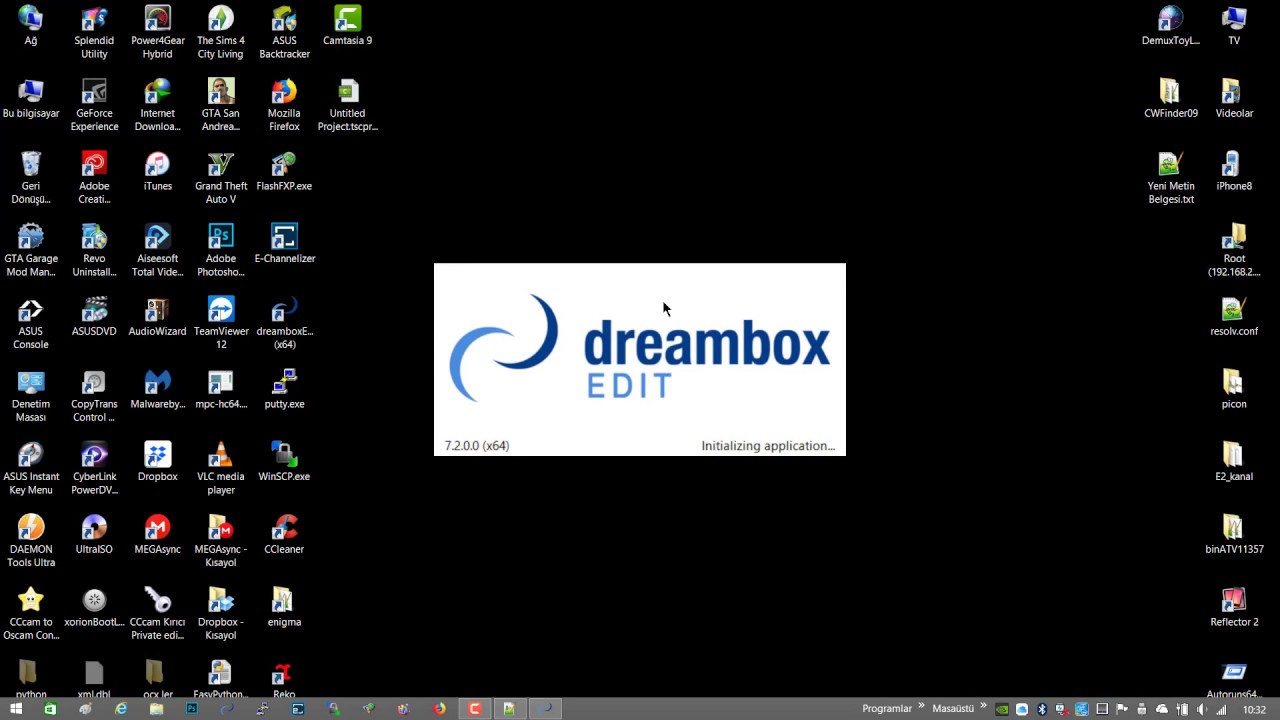Open Power4Gear Hybrid shortcut
Image resolution: width=1280 pixels, height=720 pixels.
(157, 32)
